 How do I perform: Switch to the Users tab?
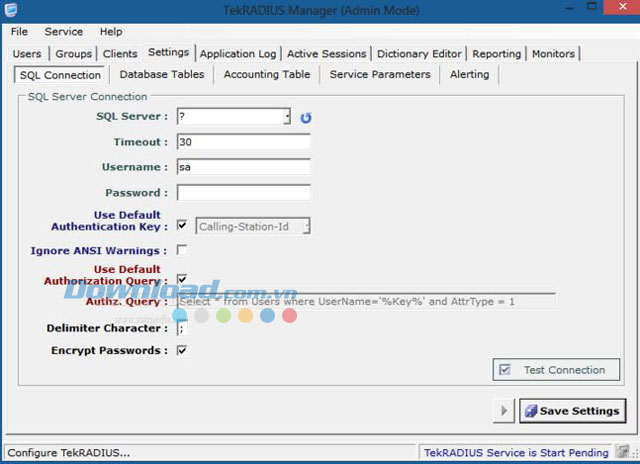click(27, 53)
